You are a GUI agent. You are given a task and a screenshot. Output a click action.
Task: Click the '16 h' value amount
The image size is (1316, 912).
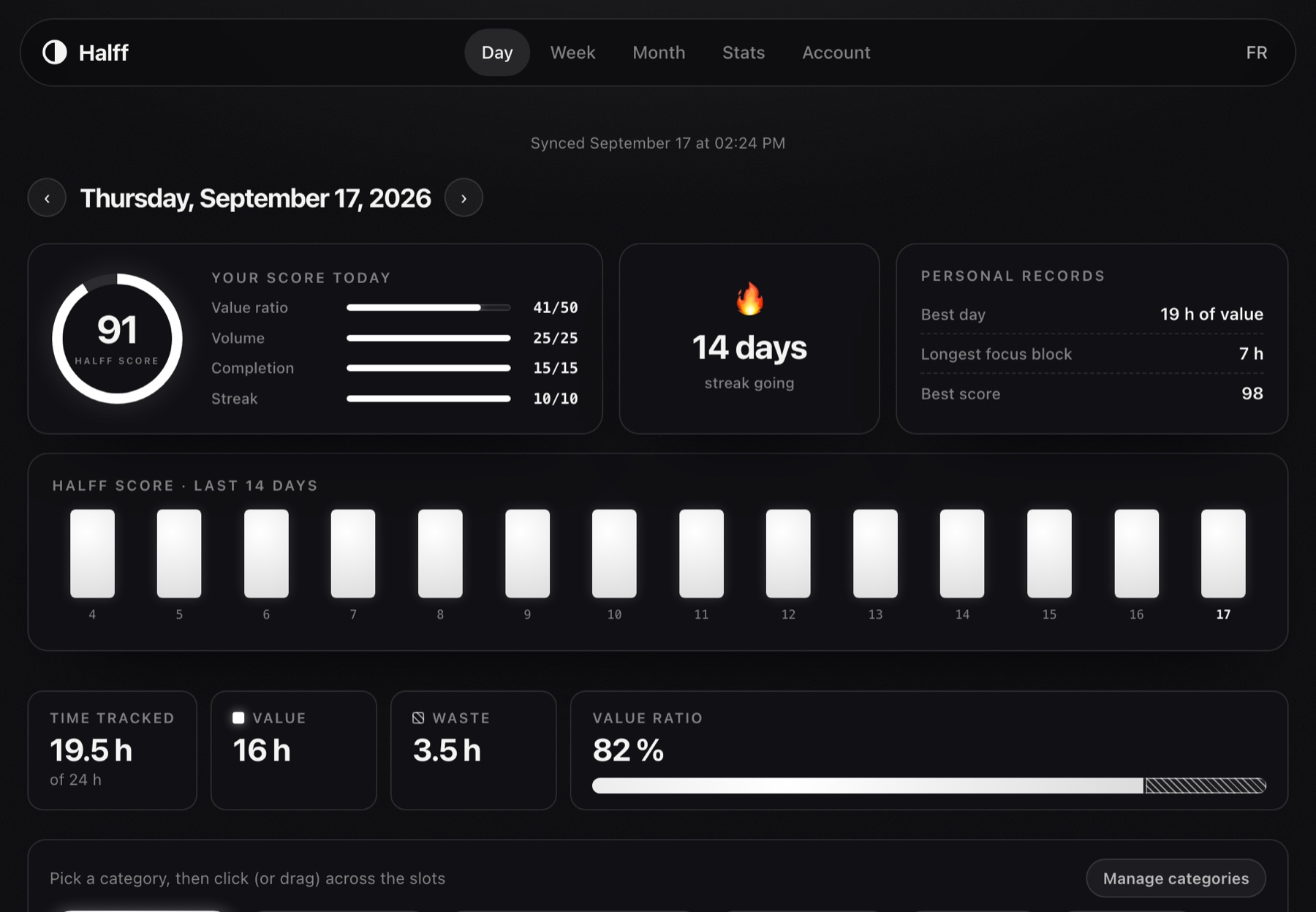[262, 750]
